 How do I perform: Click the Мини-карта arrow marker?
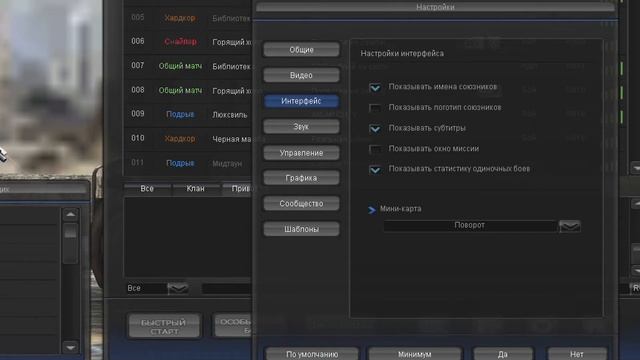point(371,210)
